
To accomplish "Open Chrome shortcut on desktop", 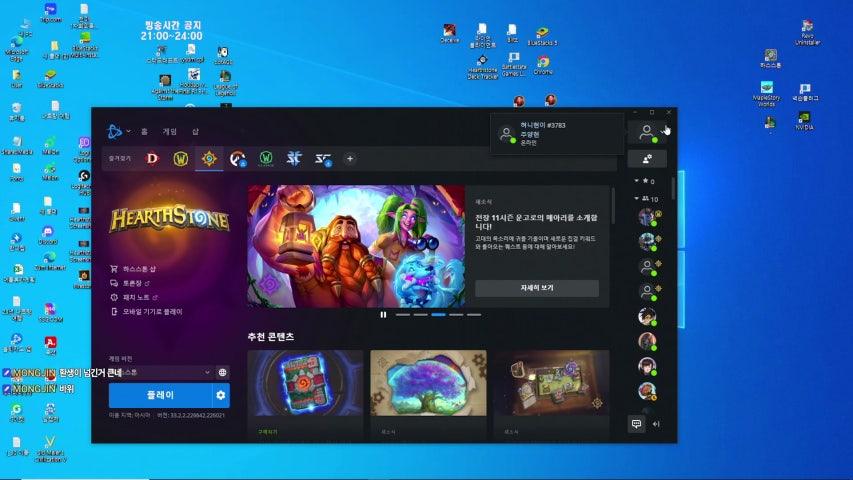I will (543, 65).
